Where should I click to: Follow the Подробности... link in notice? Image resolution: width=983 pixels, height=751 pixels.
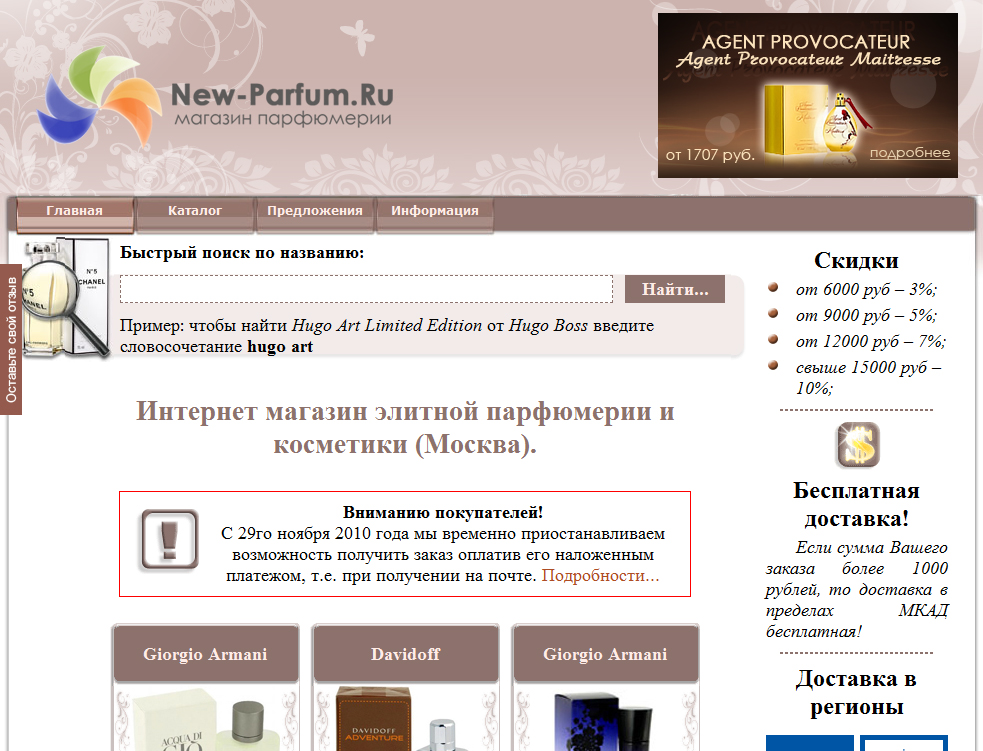point(601,575)
